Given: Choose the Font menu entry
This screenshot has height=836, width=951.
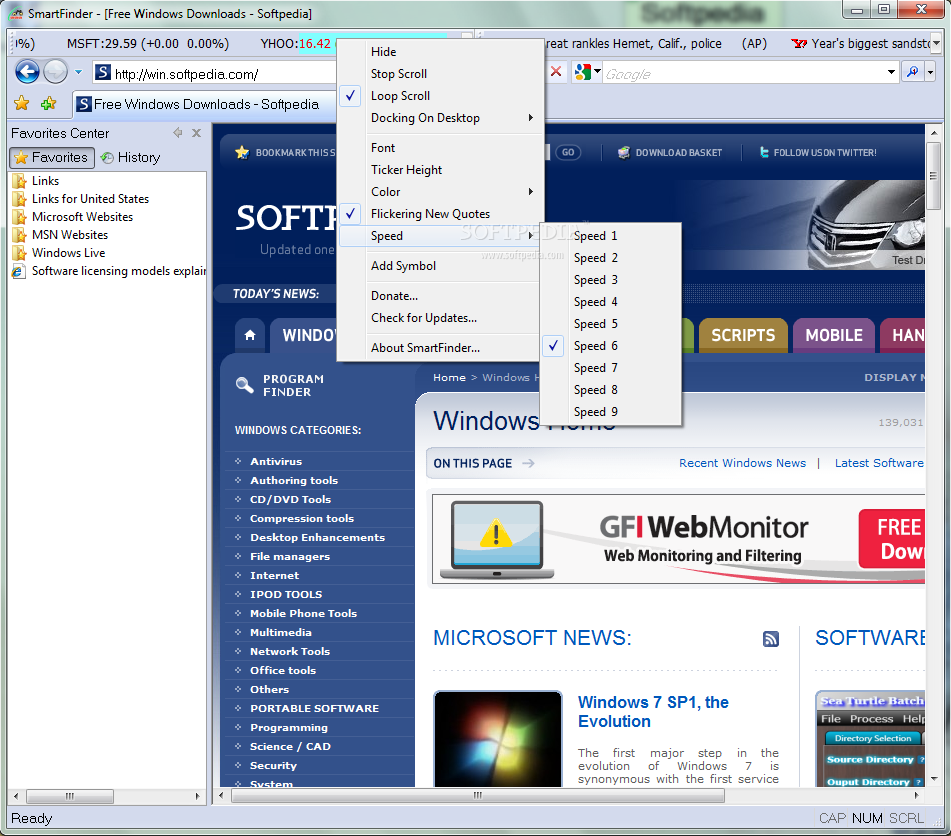Looking at the screenshot, I should pos(441,148).
